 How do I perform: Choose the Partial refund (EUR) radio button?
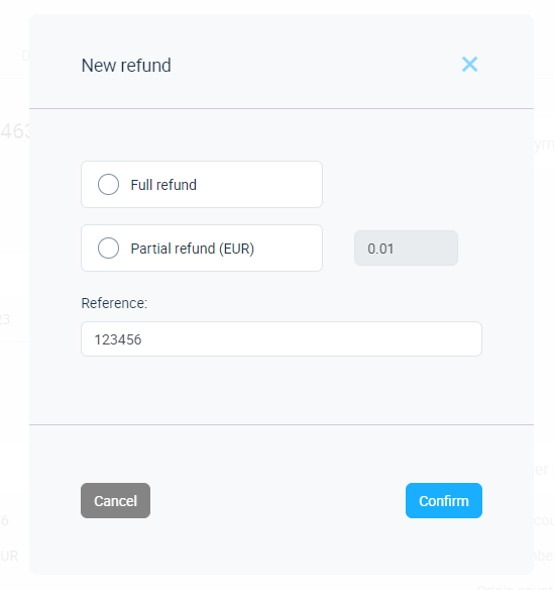(108, 248)
